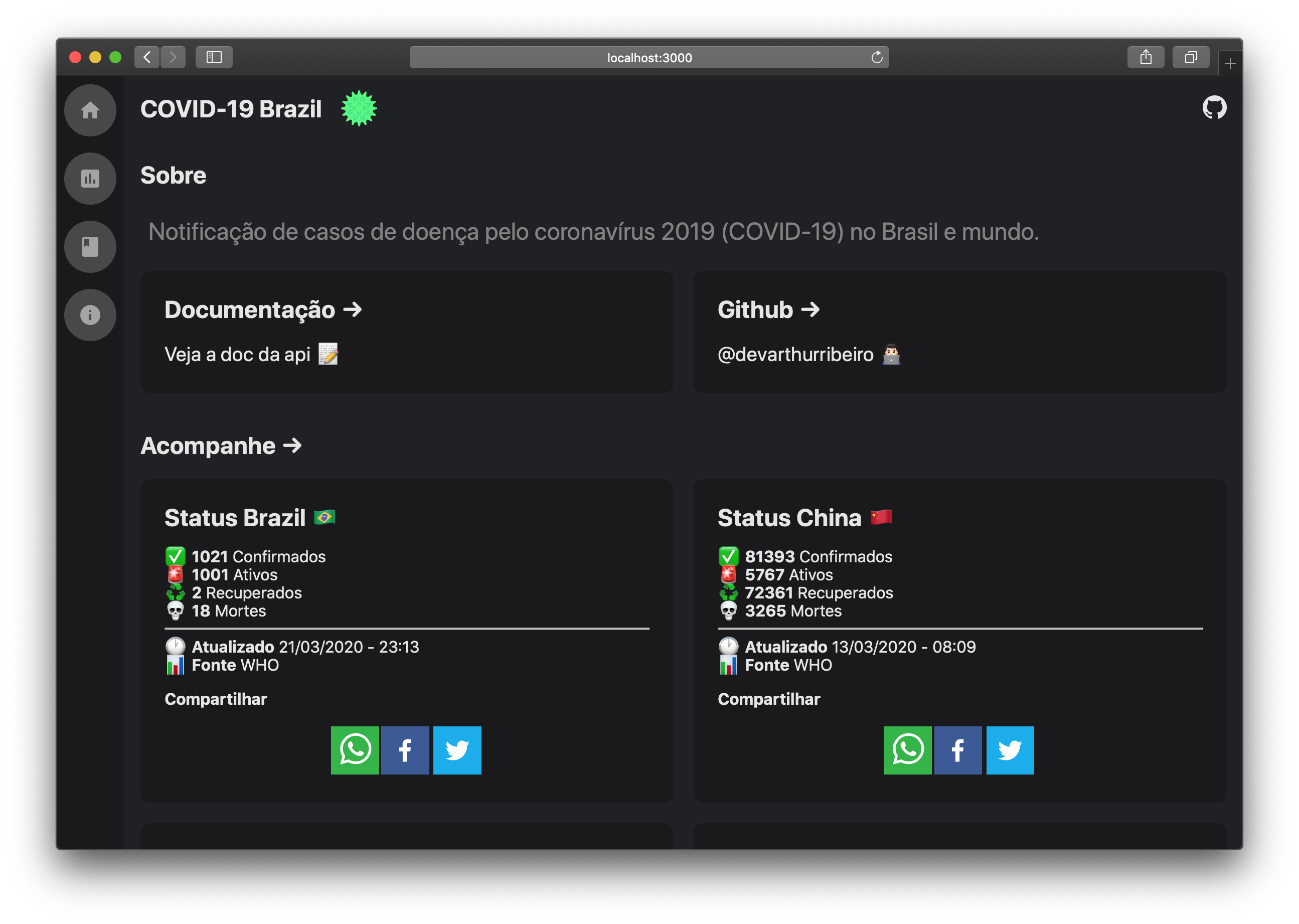Open Safari's share sheet icon
Screen dimensions: 1299x924
1146,57
